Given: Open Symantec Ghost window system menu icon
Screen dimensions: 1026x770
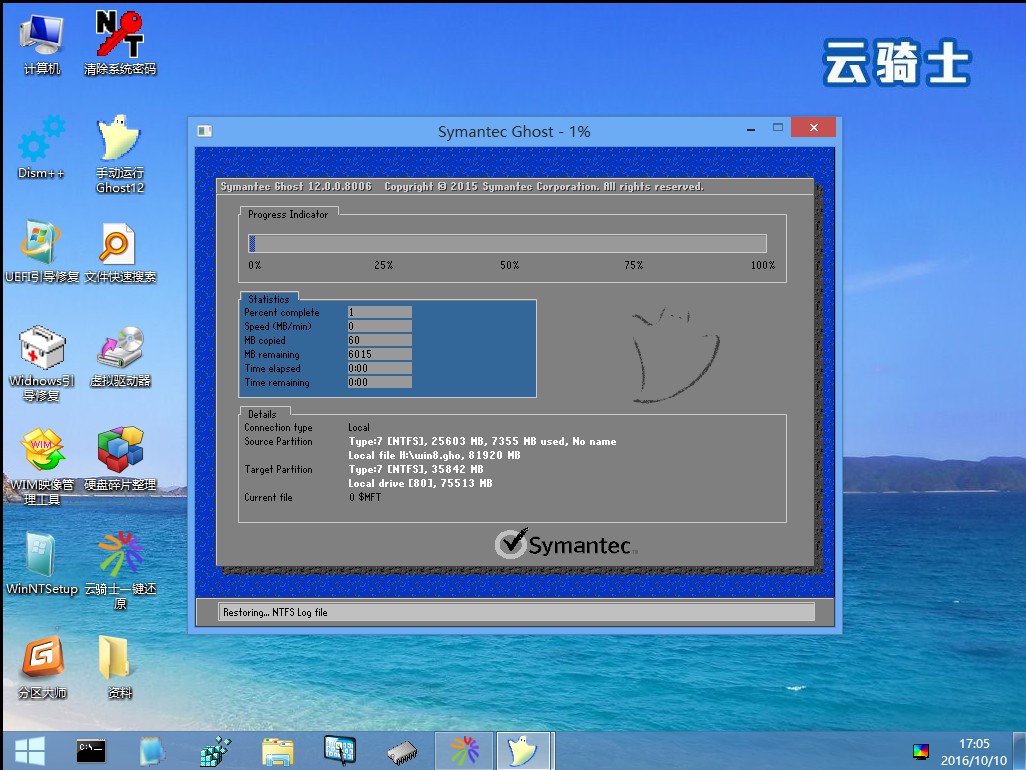Looking at the screenshot, I should tap(205, 131).
